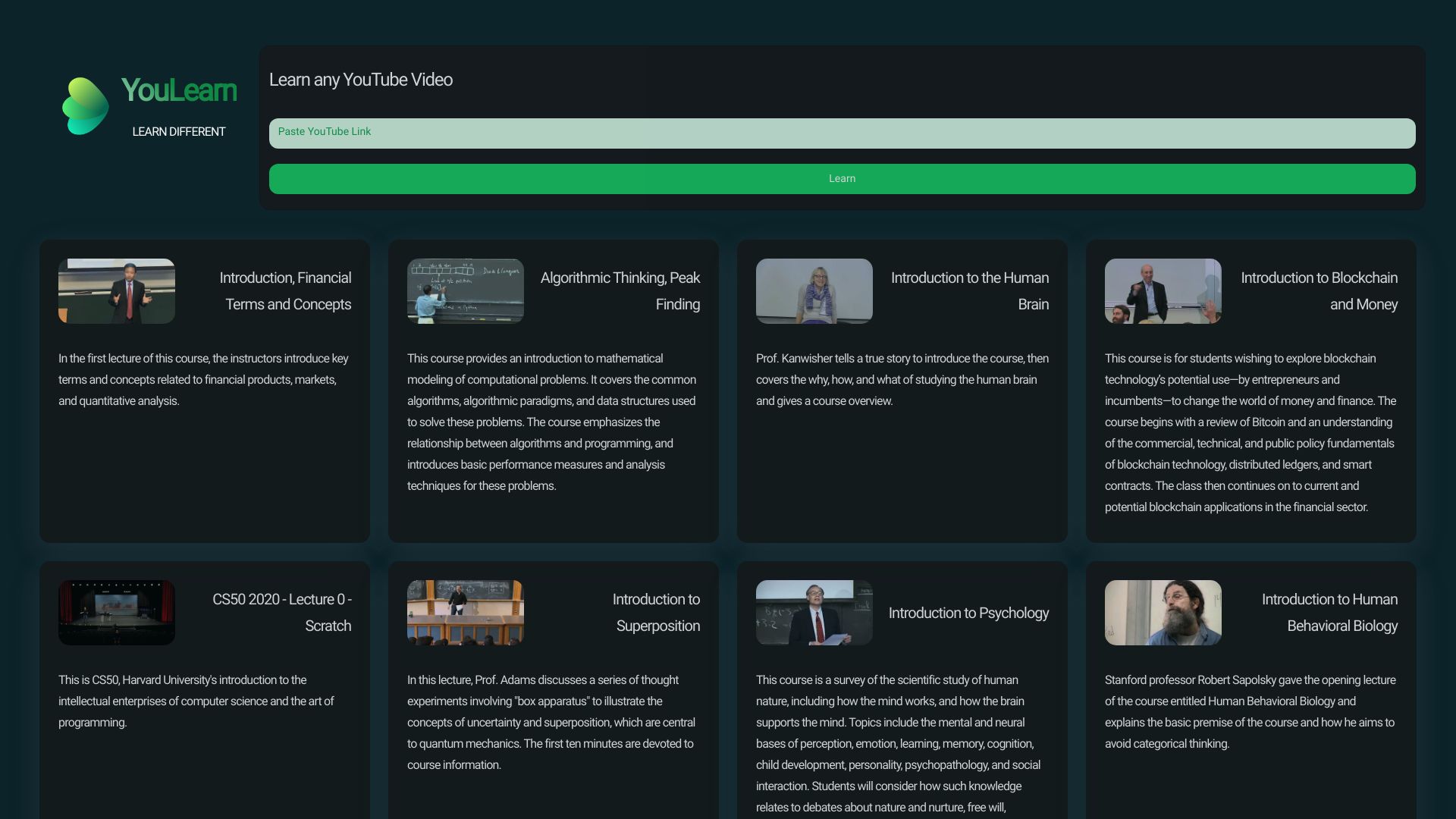Select the Paste YouTube Link input field
The height and width of the screenshot is (819, 1456).
(843, 133)
